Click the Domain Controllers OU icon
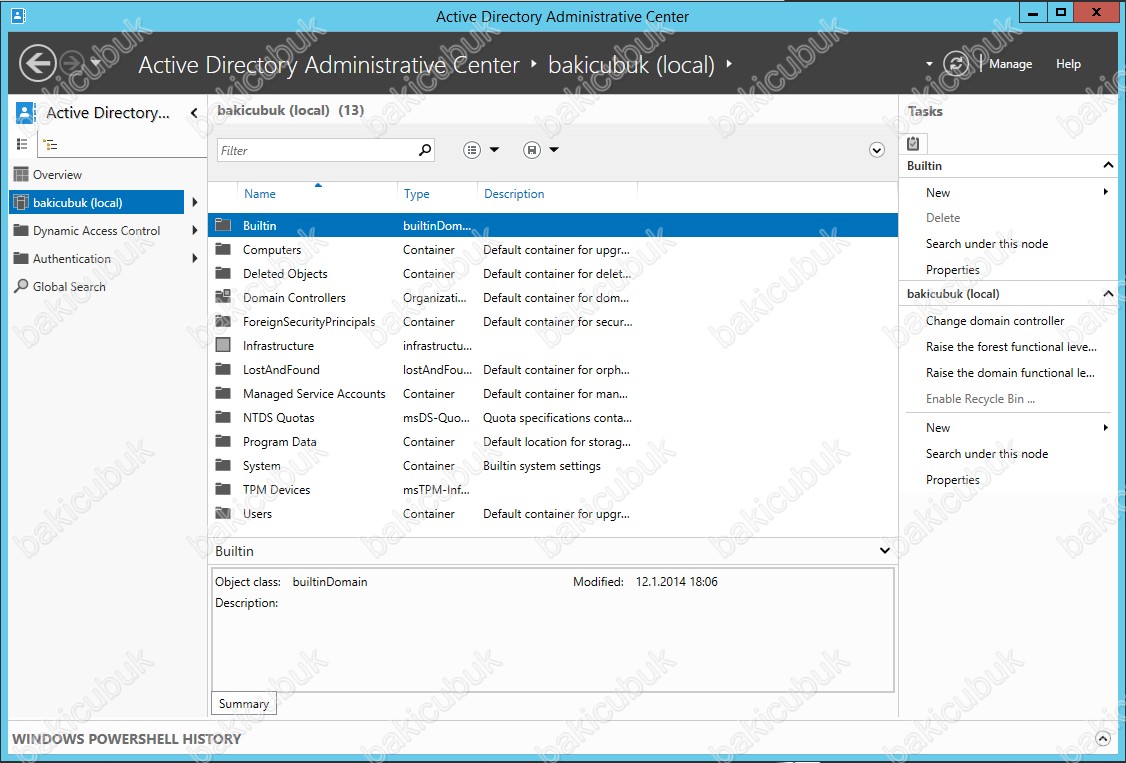 pos(223,297)
